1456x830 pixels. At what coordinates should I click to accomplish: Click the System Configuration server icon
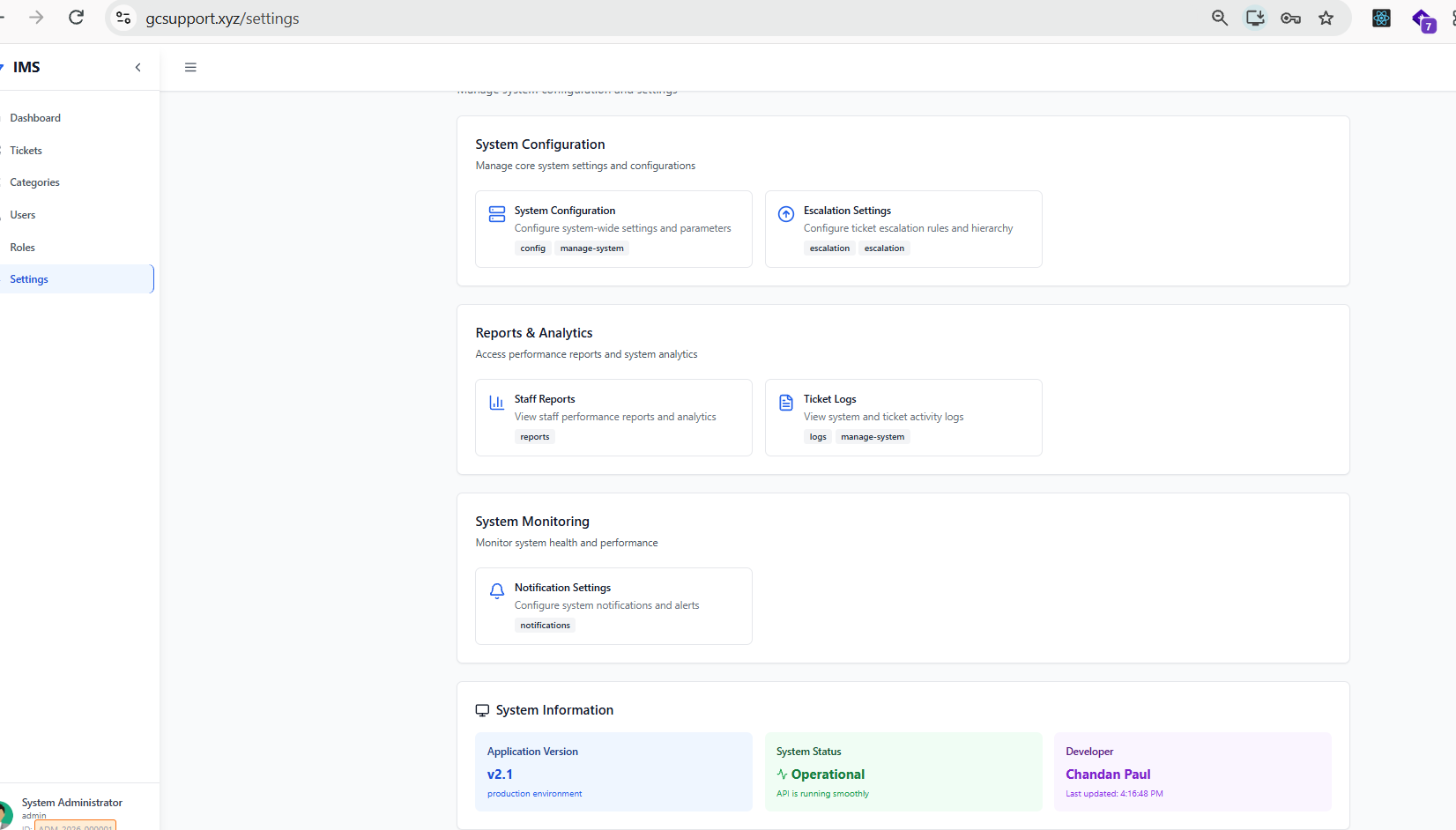coord(497,214)
